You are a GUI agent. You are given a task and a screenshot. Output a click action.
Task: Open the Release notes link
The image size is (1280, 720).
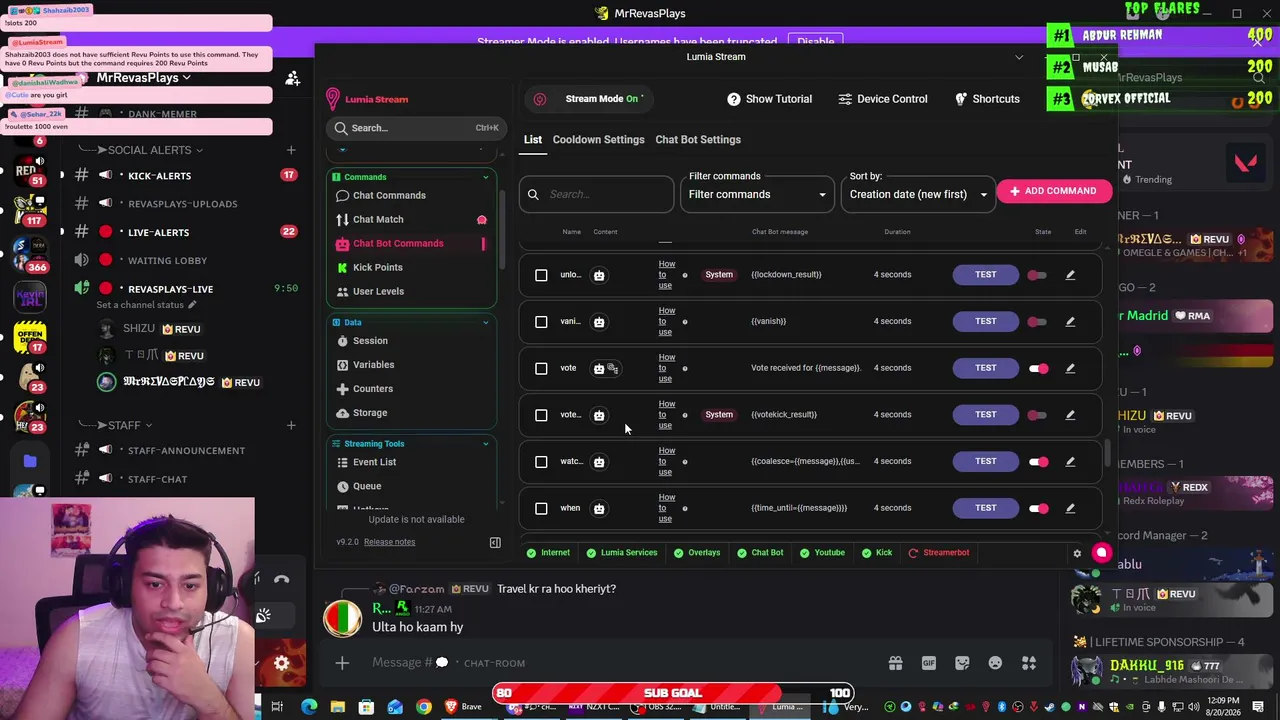tap(389, 542)
